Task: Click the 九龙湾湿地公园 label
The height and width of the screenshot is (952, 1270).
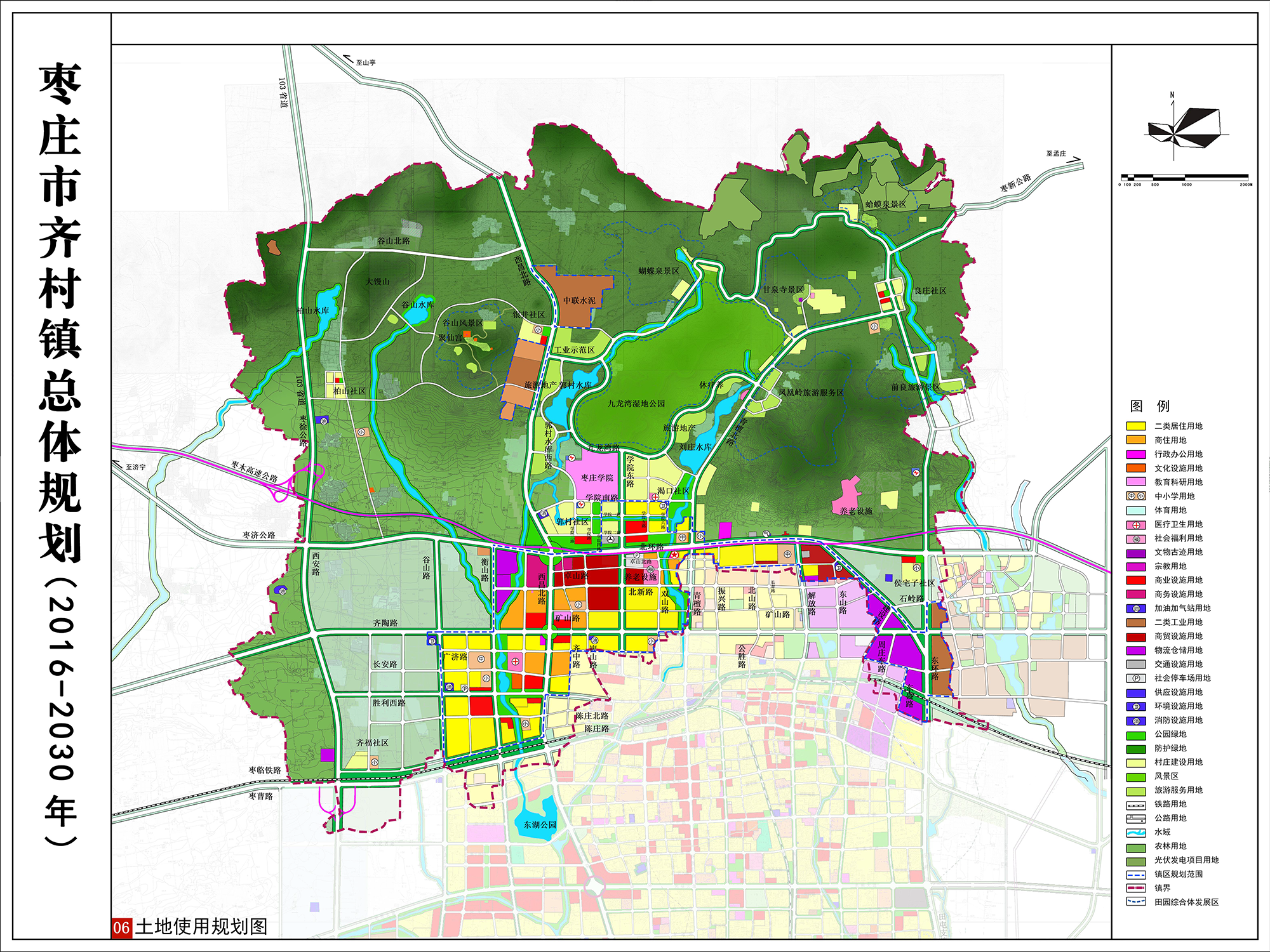Action: click(x=636, y=403)
